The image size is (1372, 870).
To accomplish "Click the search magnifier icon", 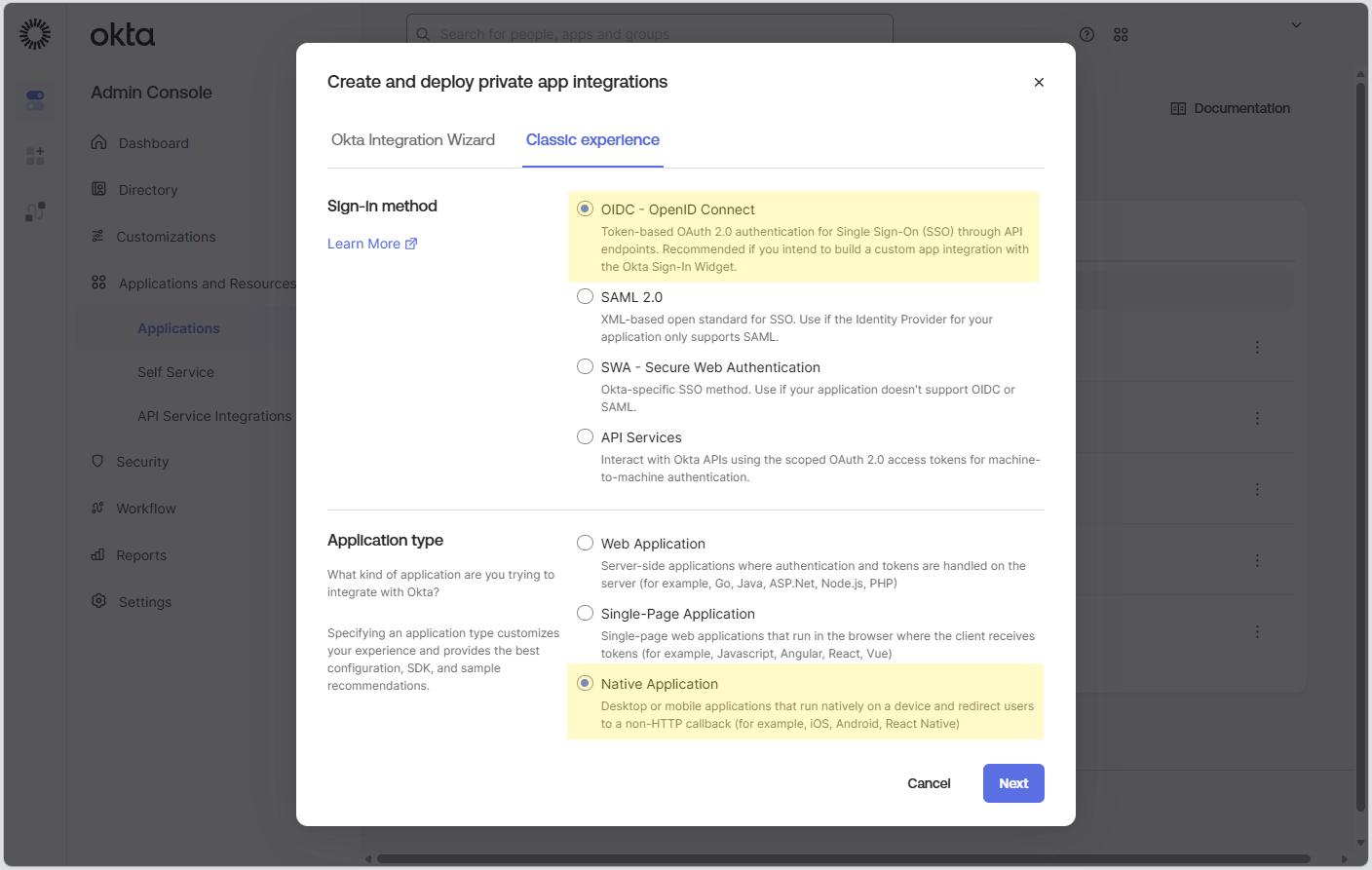I will [423, 34].
